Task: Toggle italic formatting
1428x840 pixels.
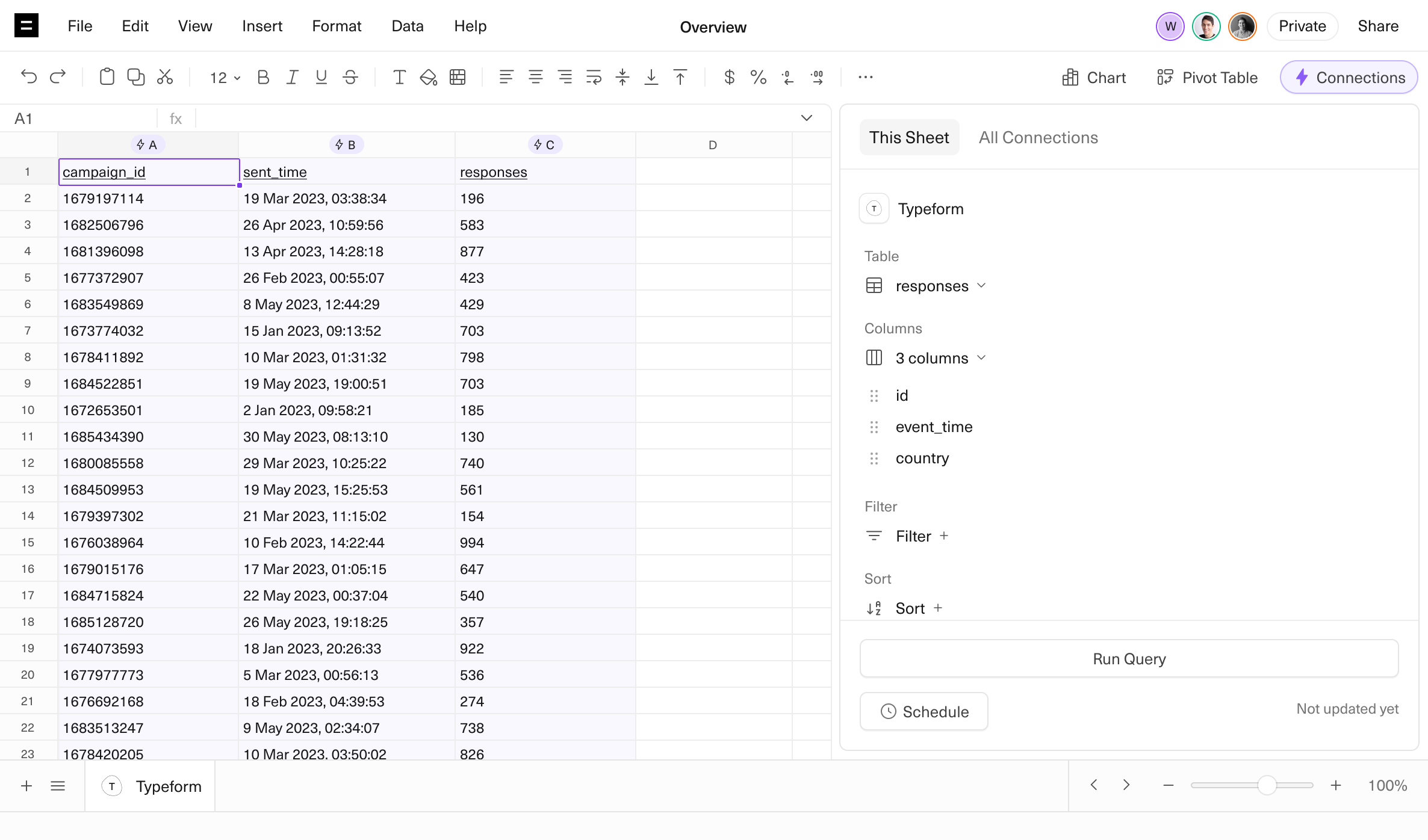Action: click(x=292, y=77)
